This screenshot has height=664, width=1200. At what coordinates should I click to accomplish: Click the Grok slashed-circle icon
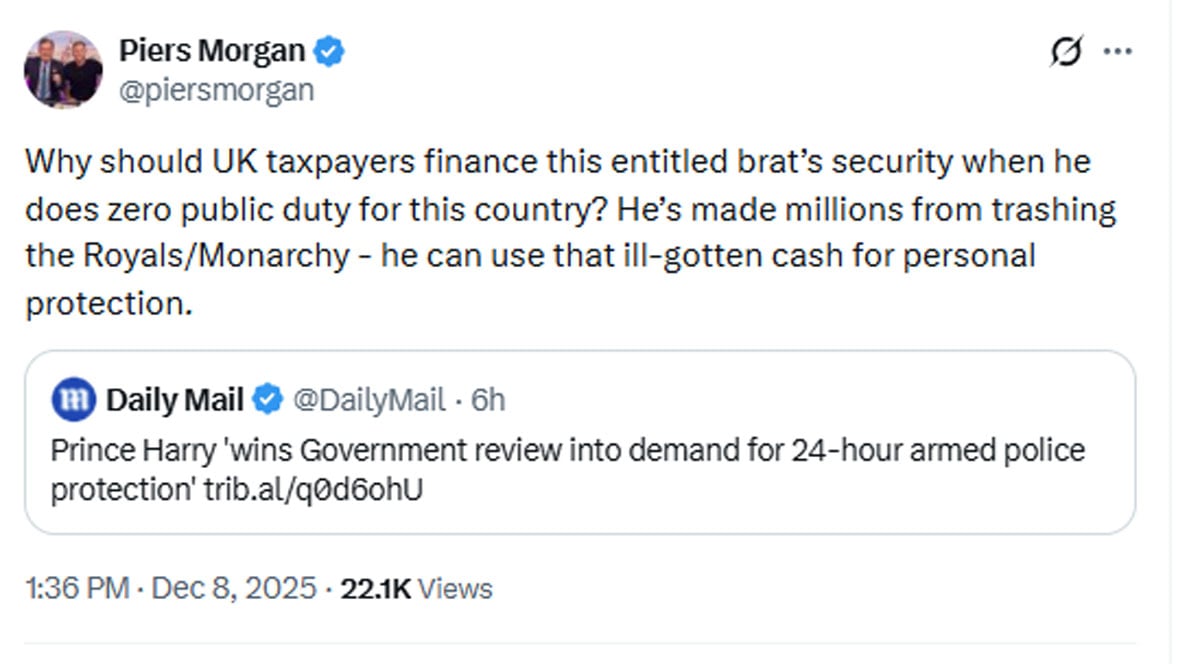click(x=1067, y=52)
